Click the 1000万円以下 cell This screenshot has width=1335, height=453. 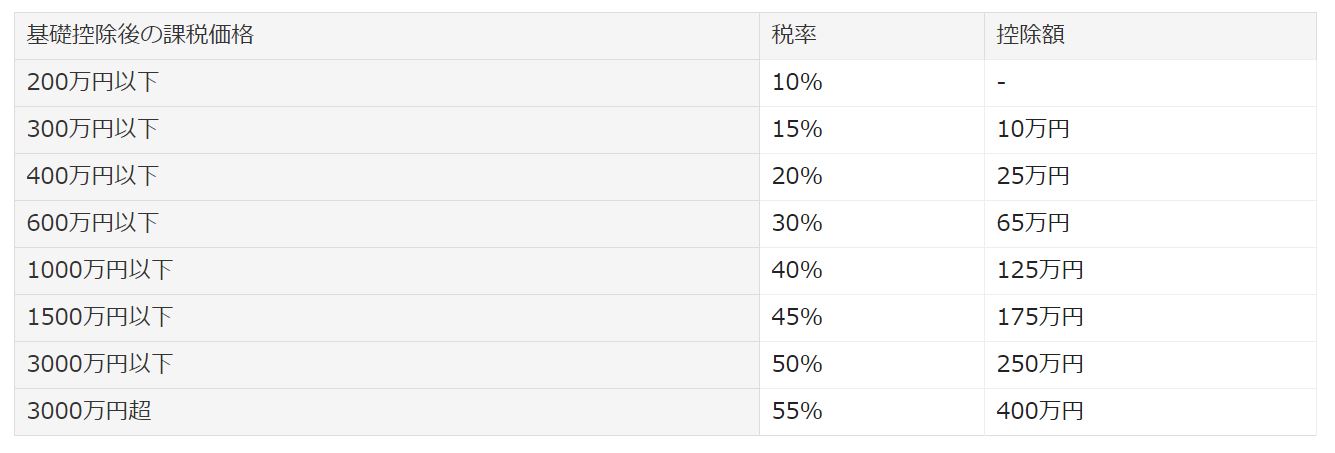(x=99, y=270)
